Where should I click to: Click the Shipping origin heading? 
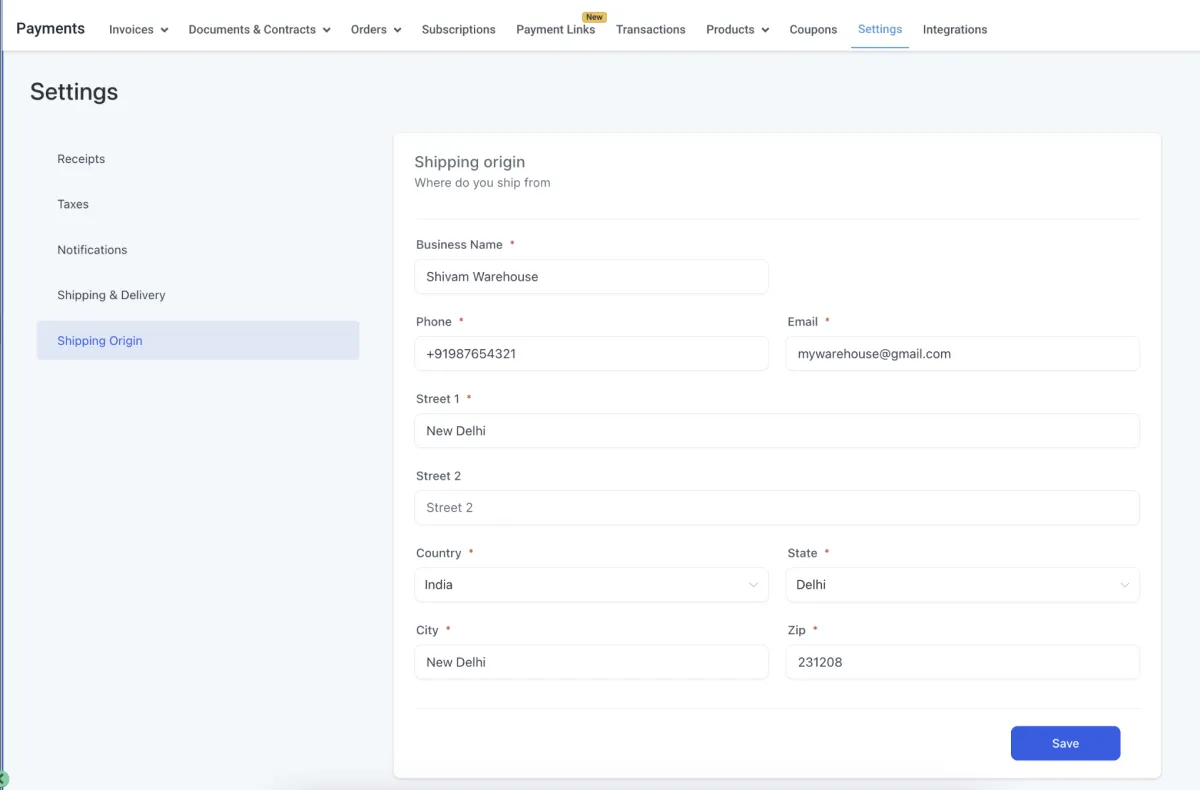pos(469,162)
